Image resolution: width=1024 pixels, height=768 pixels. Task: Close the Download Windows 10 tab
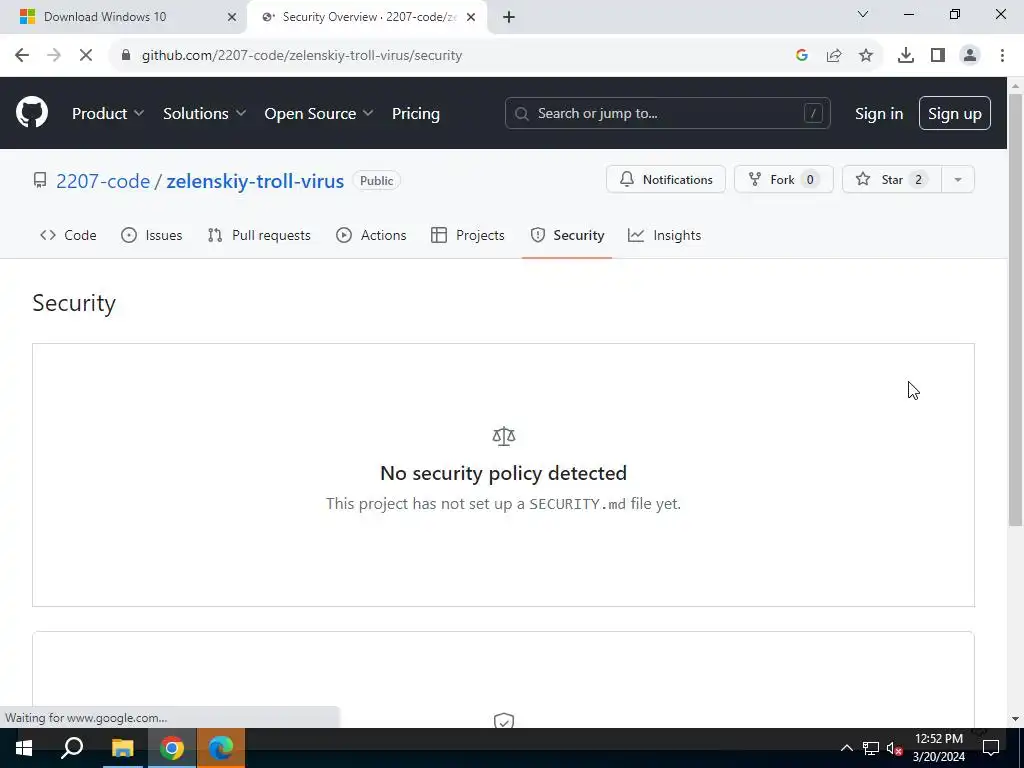tap(231, 17)
